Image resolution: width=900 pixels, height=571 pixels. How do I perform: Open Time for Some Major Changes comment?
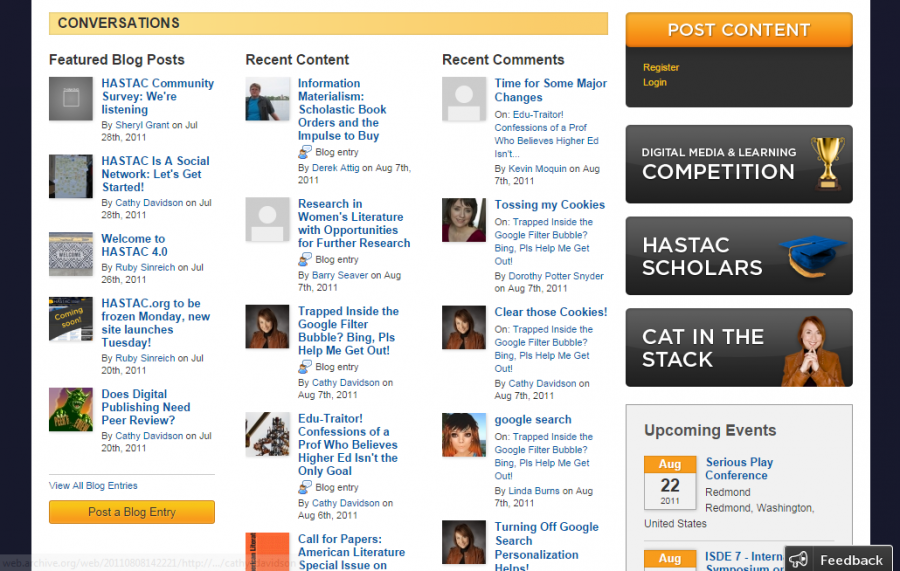(550, 90)
